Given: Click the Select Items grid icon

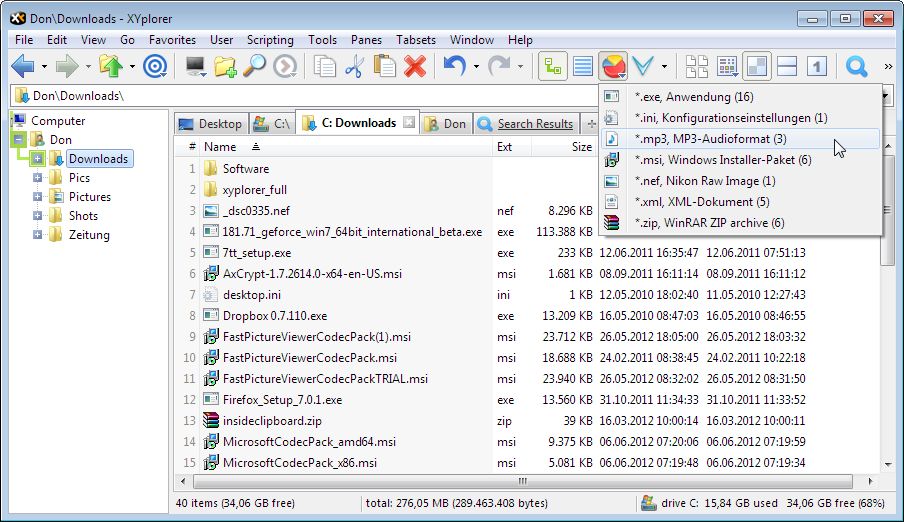Looking at the screenshot, I should click(727, 66).
